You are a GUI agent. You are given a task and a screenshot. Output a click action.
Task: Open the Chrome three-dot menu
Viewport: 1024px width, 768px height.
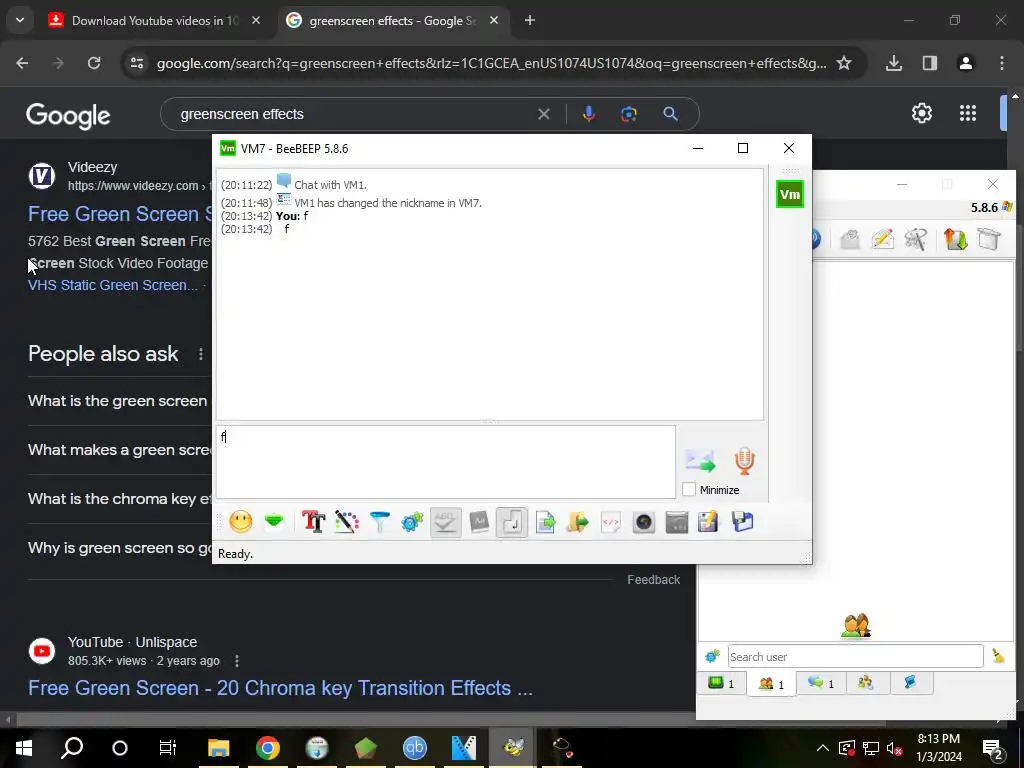pyautogui.click(x=1002, y=63)
